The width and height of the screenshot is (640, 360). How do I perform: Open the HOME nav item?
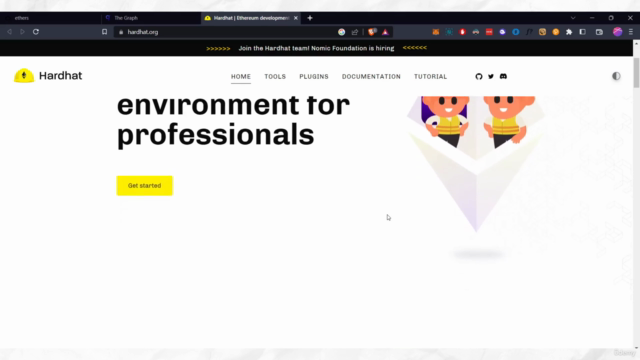pos(241,76)
